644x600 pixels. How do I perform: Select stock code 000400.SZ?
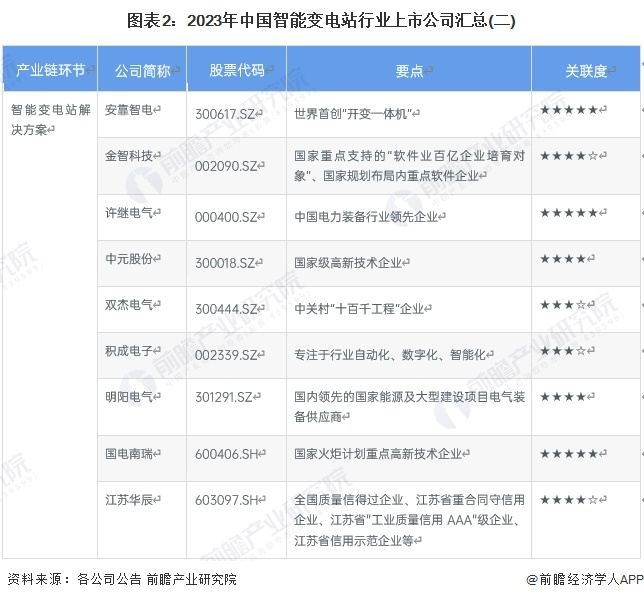tap(226, 217)
